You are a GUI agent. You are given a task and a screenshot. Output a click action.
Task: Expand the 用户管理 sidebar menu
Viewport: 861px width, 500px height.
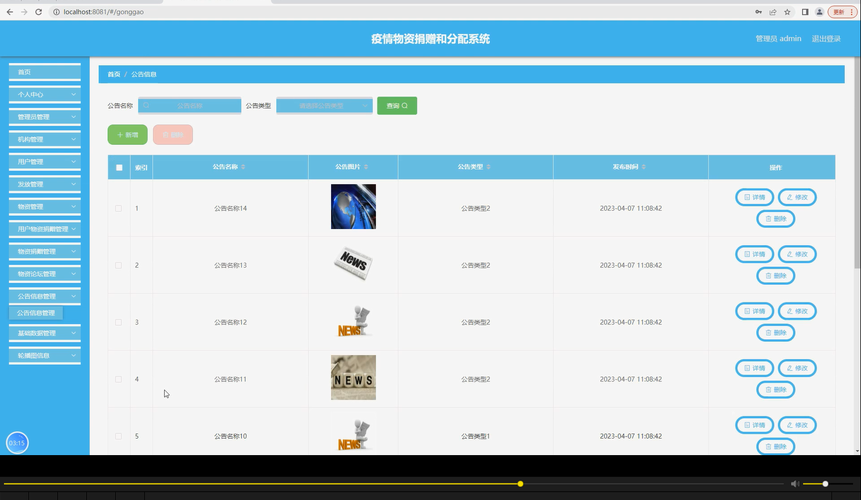tap(45, 162)
